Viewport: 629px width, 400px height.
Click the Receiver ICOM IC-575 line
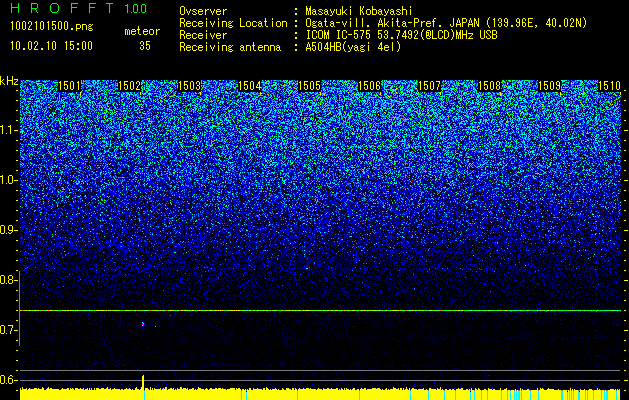(401, 35)
